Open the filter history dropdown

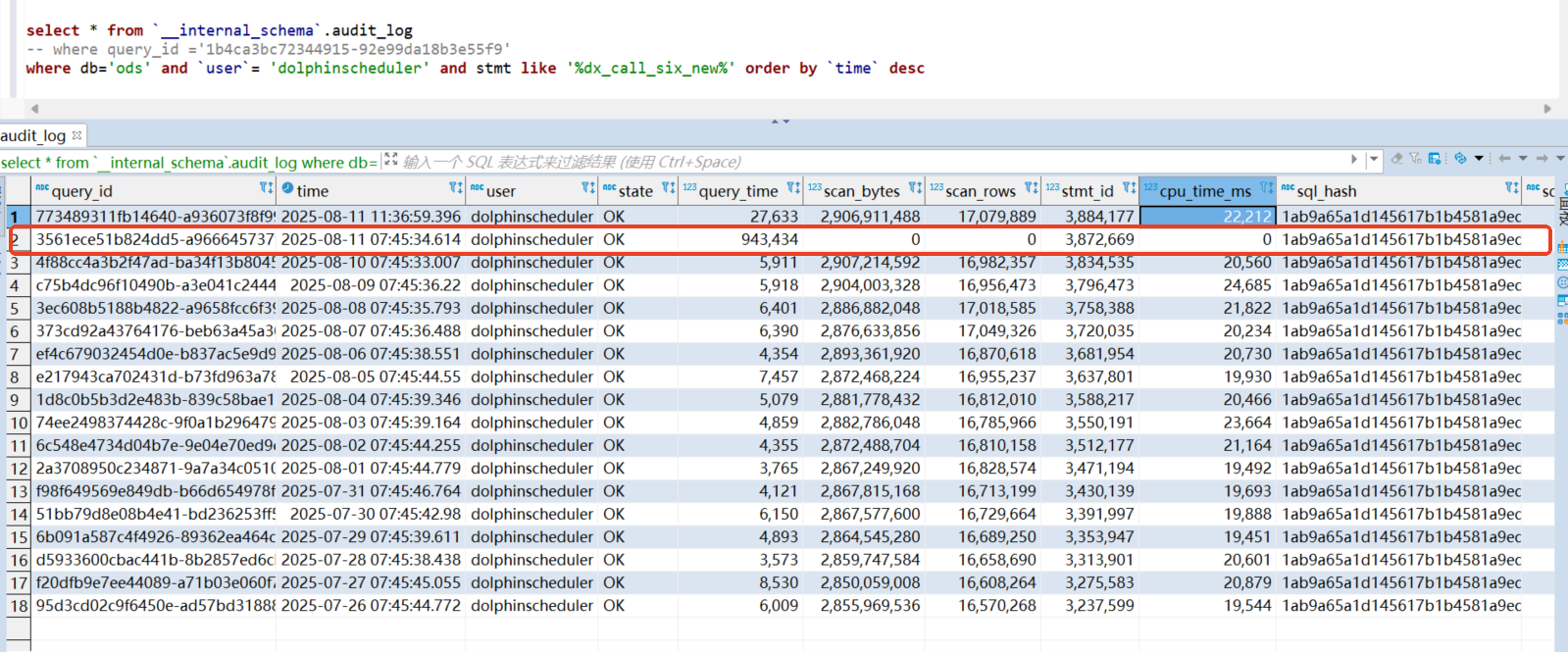1374,159
